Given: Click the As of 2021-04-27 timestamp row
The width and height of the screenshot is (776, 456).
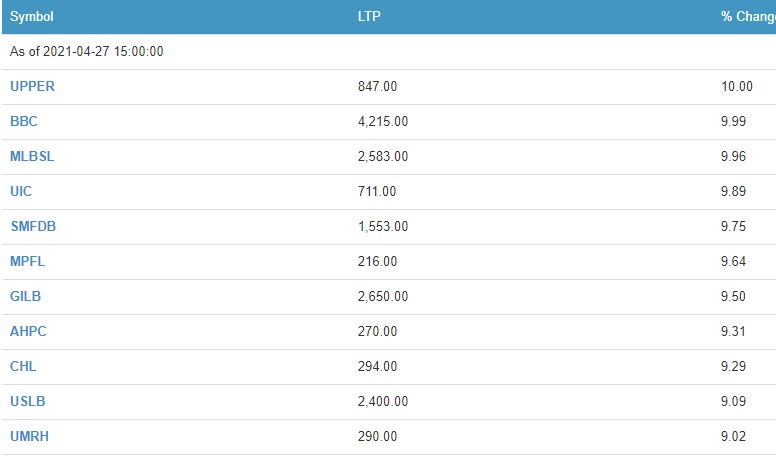Looking at the screenshot, I should (x=87, y=52).
